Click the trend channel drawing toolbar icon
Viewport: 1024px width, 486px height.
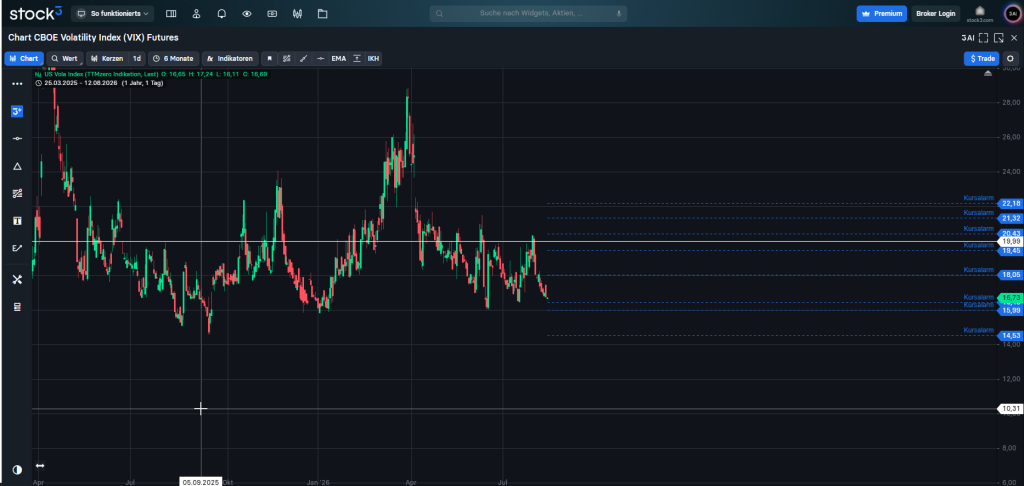pyautogui.click(x=286, y=58)
